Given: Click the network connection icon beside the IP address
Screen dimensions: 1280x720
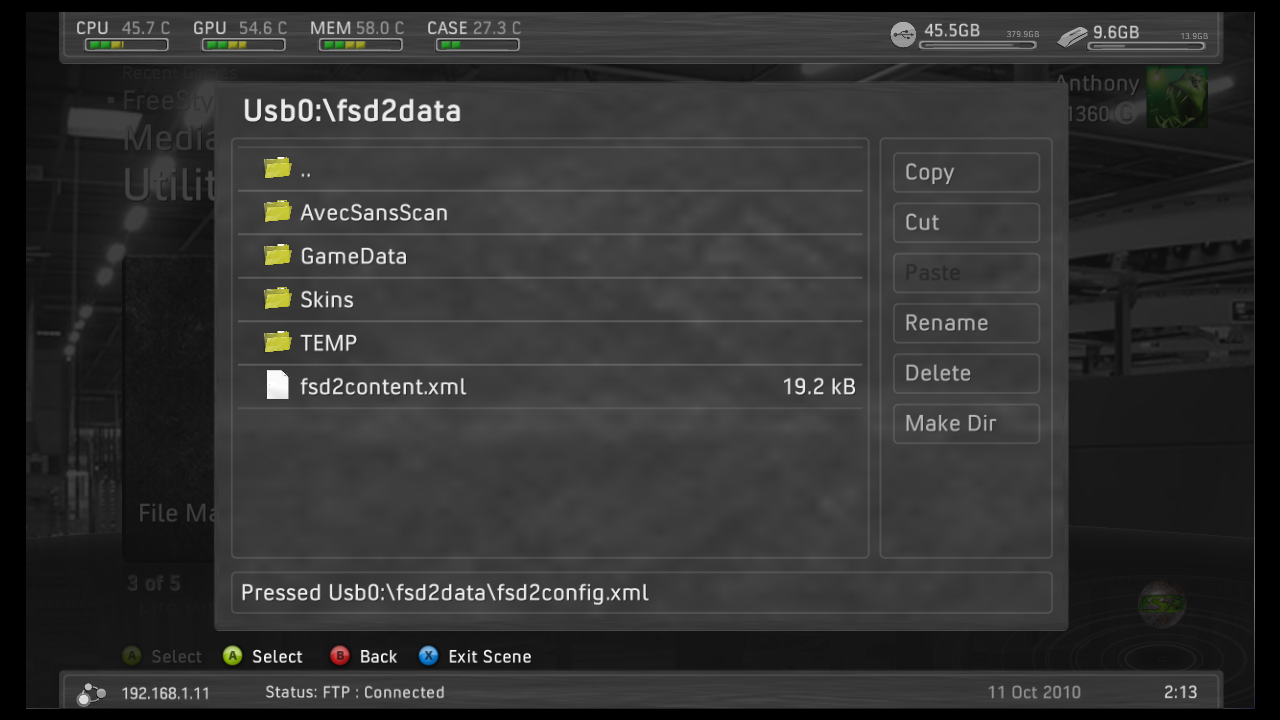Looking at the screenshot, I should point(92,692).
